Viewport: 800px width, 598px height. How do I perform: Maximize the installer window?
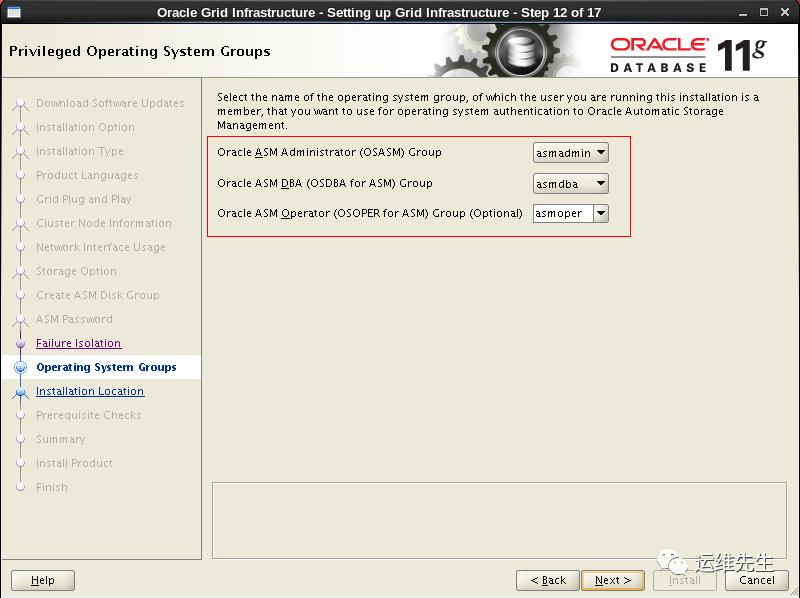(764, 12)
